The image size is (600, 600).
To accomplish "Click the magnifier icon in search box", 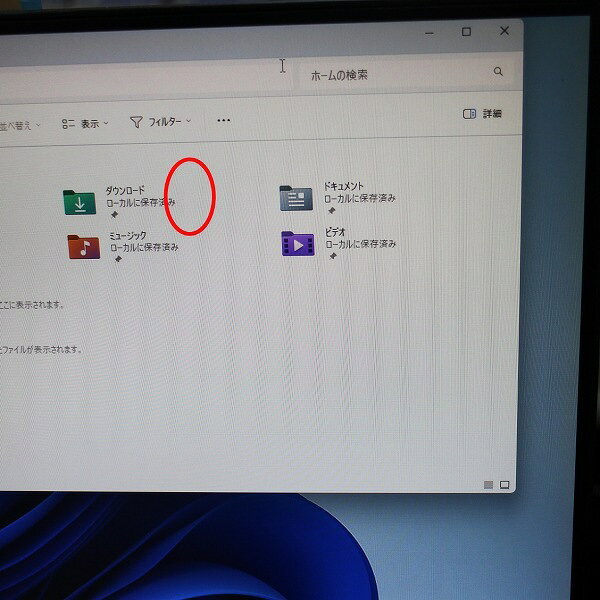I will (498, 72).
